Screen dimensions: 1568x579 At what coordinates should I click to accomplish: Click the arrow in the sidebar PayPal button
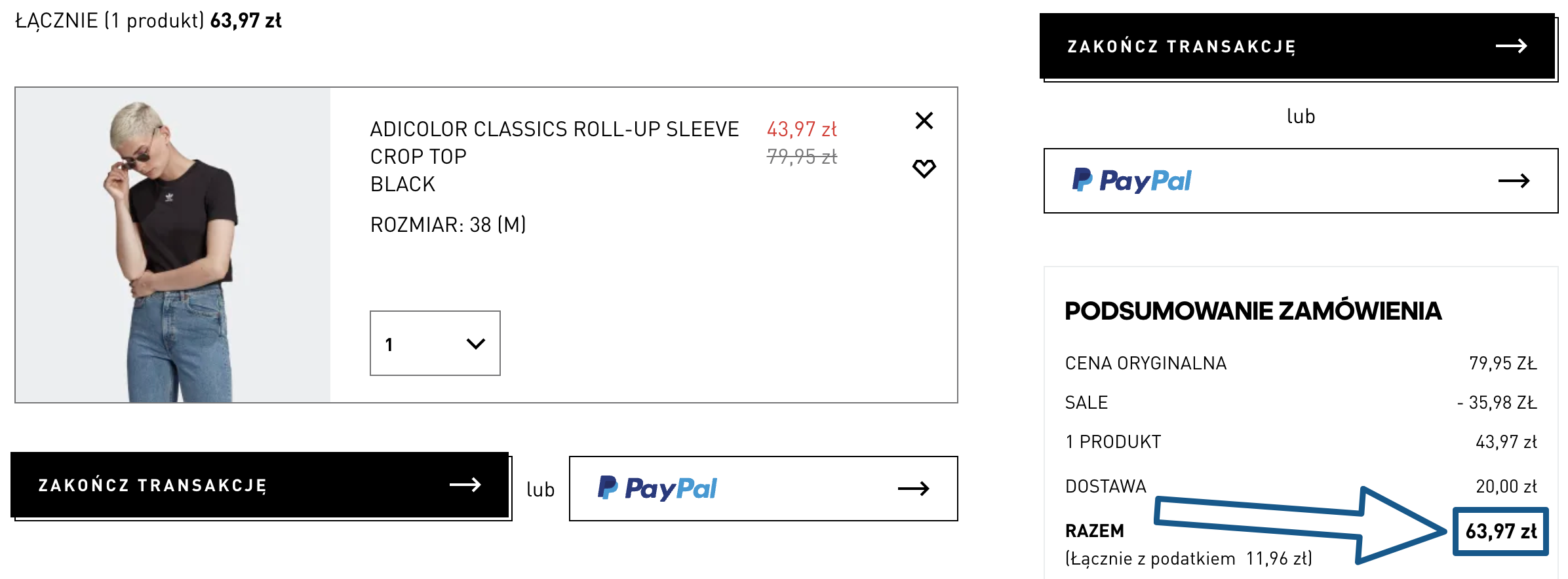(1514, 181)
